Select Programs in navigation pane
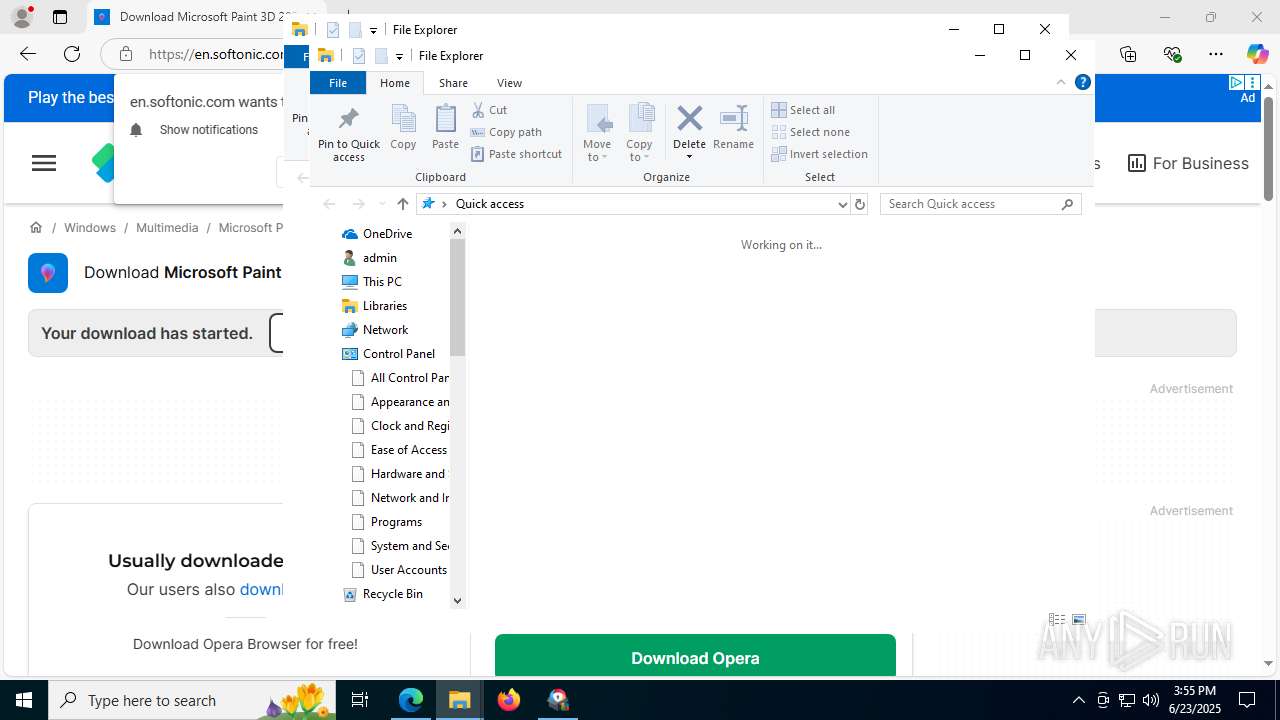The width and height of the screenshot is (1280, 720). coord(396,522)
